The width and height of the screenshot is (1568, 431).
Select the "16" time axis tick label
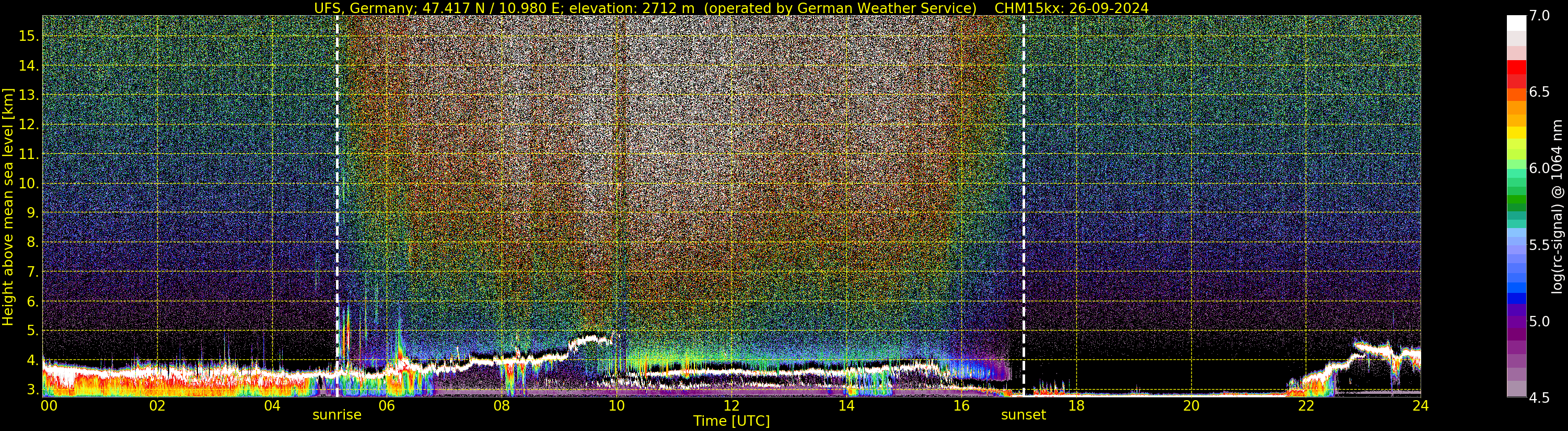tap(961, 405)
